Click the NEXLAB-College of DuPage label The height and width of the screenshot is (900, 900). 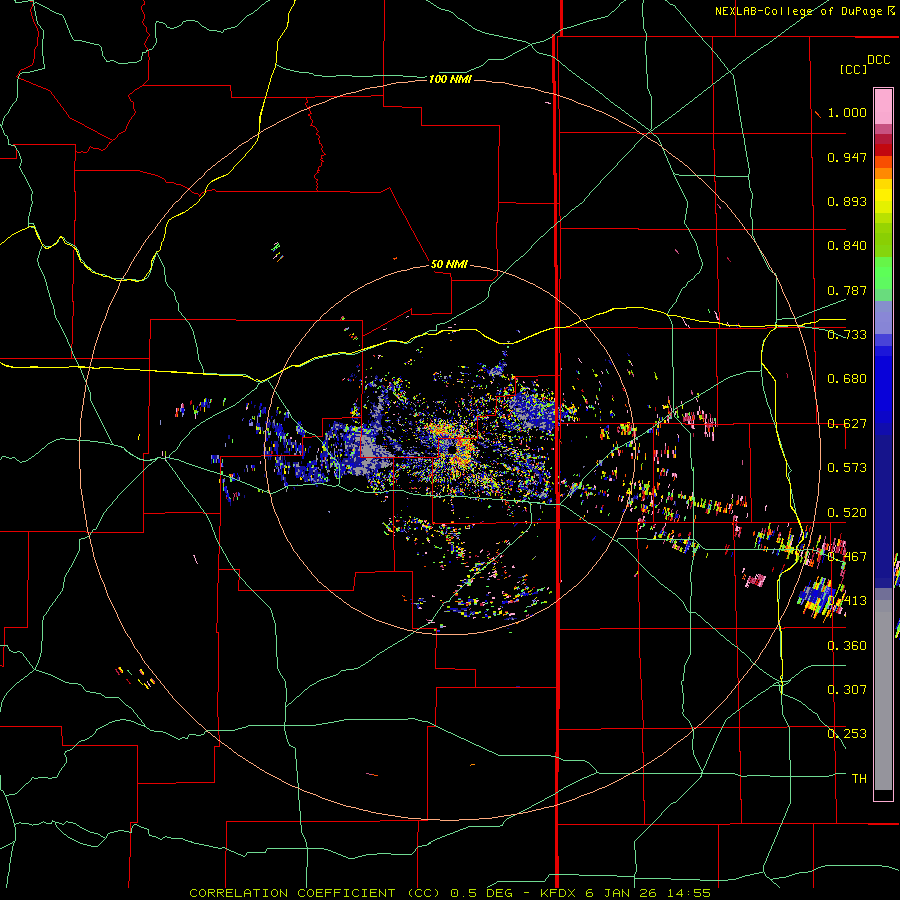tap(798, 11)
